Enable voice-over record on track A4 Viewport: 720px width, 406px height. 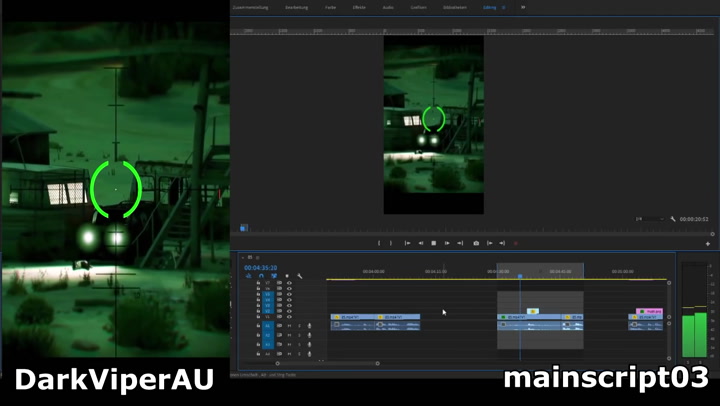click(x=309, y=354)
